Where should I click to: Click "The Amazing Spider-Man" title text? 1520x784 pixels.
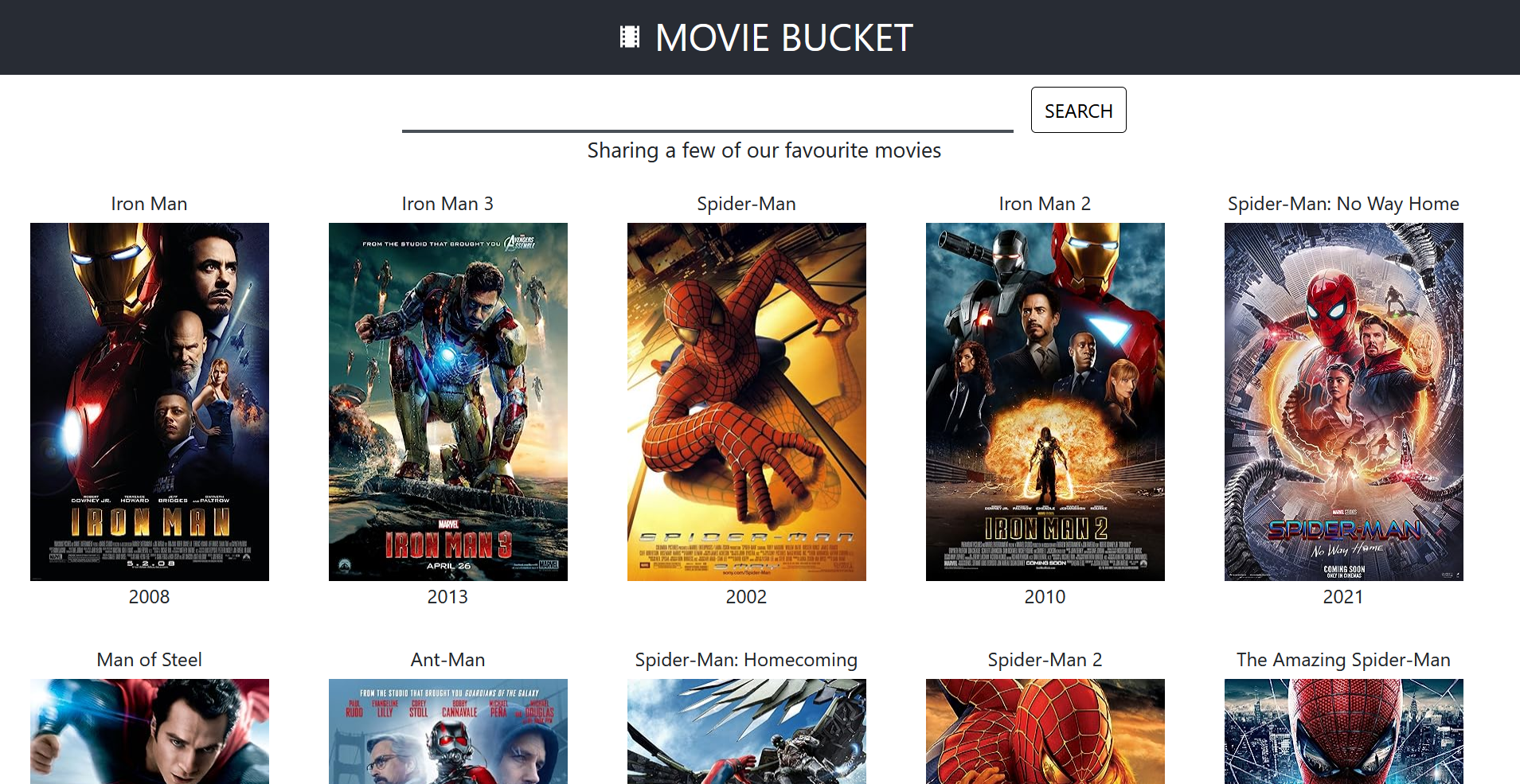1343,660
